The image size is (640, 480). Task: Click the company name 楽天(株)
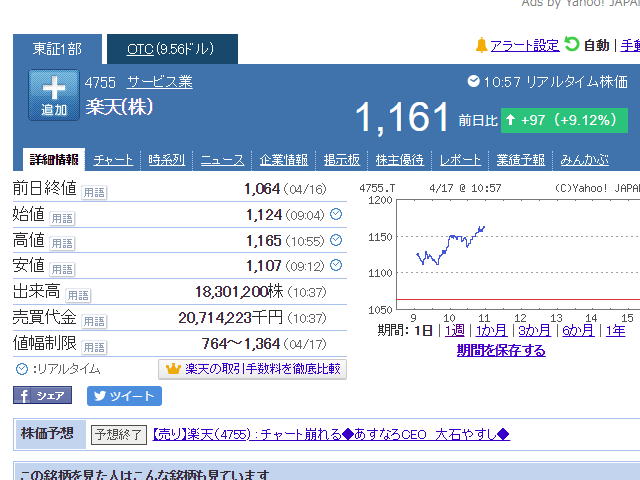119,107
